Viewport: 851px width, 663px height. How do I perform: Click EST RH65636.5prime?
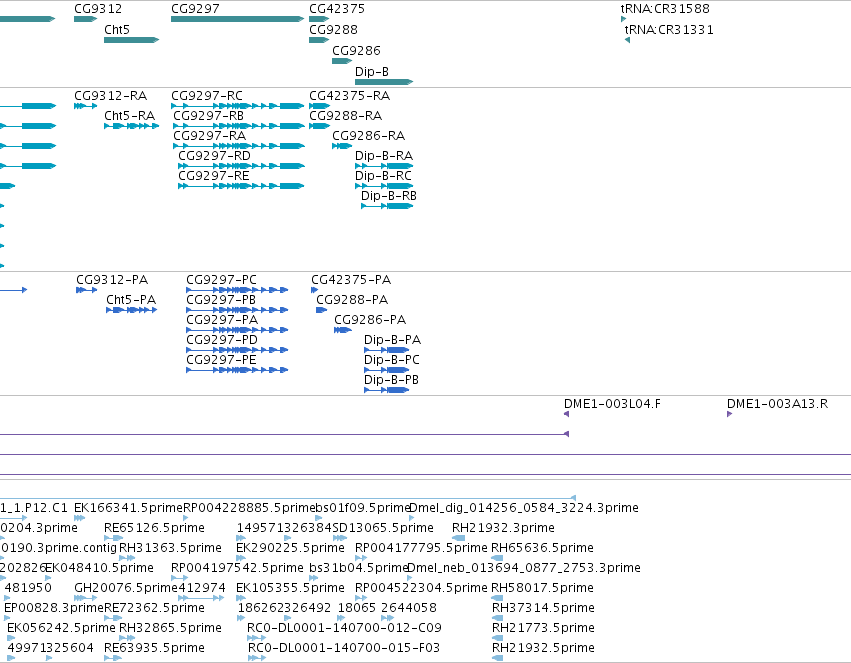coord(542,549)
